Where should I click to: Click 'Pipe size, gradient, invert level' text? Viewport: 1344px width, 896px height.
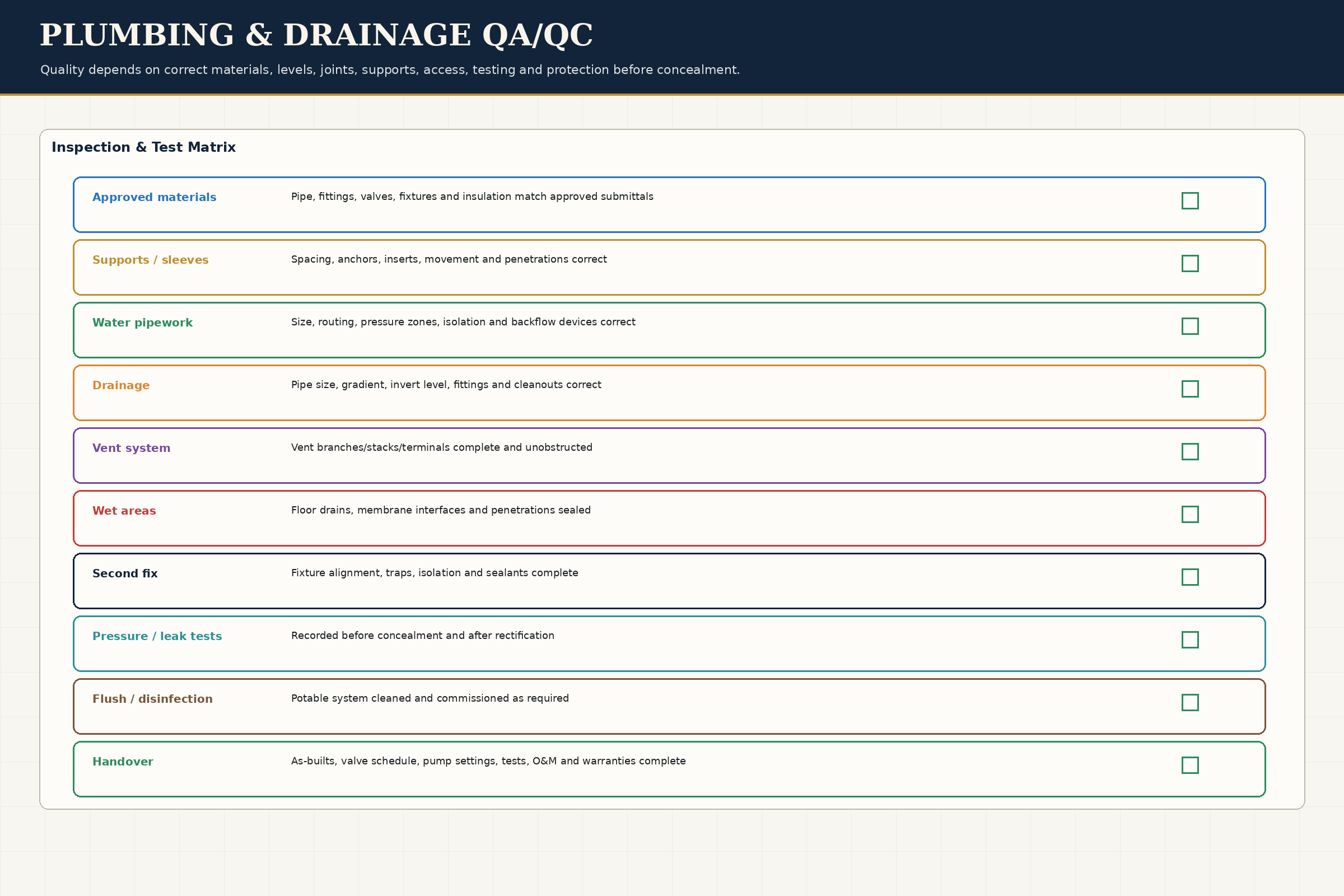coord(446,385)
